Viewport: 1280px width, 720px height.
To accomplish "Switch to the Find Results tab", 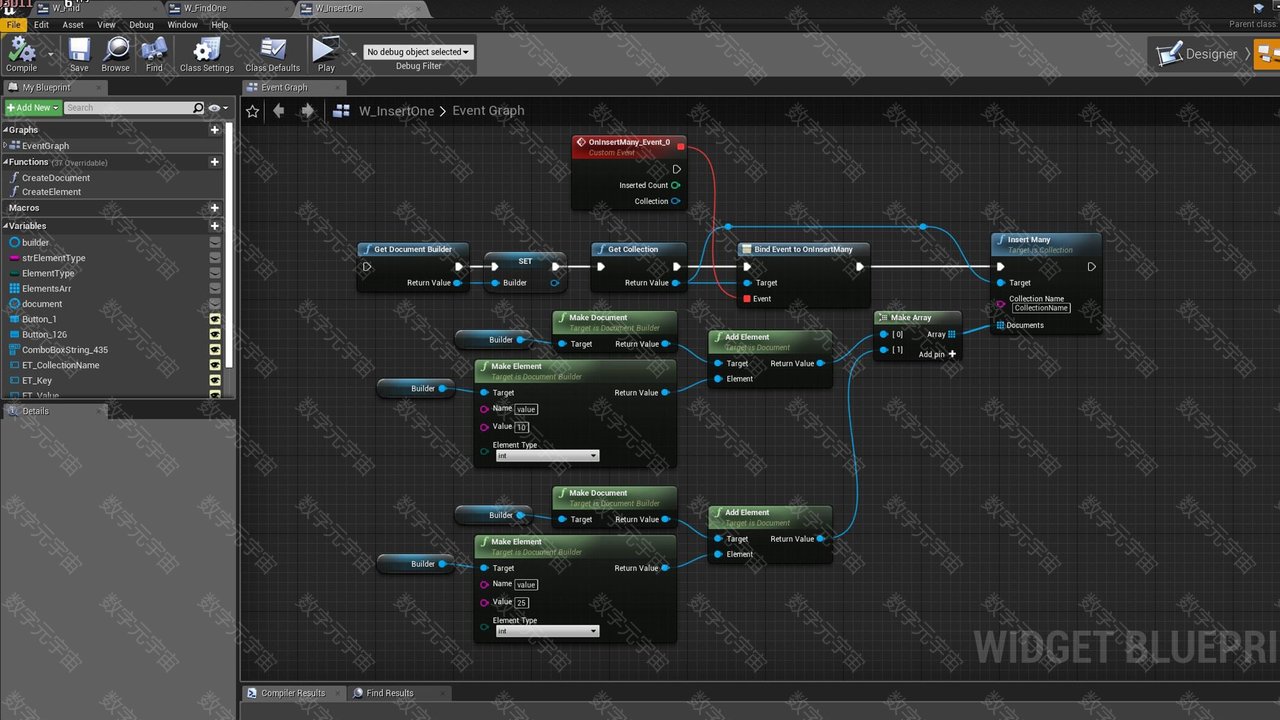I will pos(389,693).
